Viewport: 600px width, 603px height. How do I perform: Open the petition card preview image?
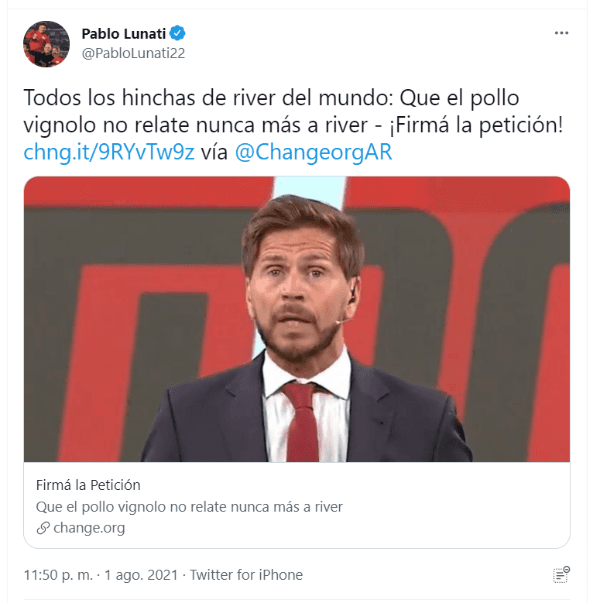click(297, 319)
